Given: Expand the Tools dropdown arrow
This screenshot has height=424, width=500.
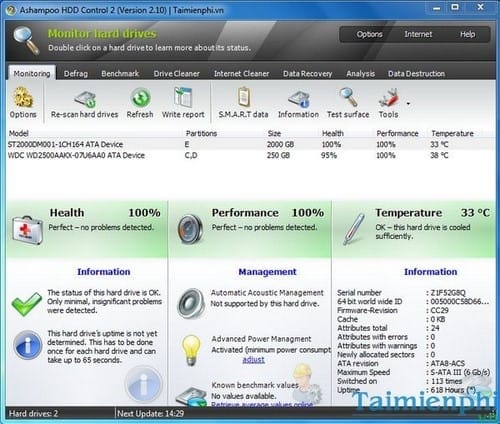Looking at the screenshot, I should [408, 104].
